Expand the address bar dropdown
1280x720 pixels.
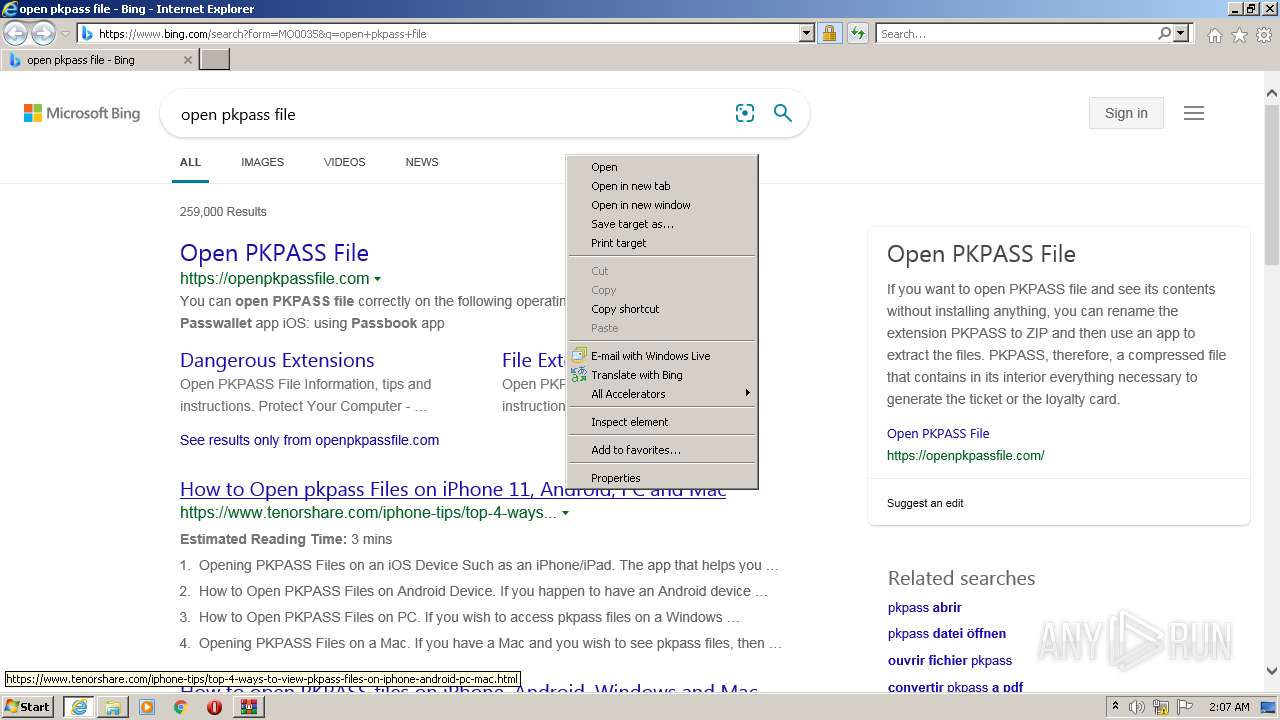(x=807, y=33)
